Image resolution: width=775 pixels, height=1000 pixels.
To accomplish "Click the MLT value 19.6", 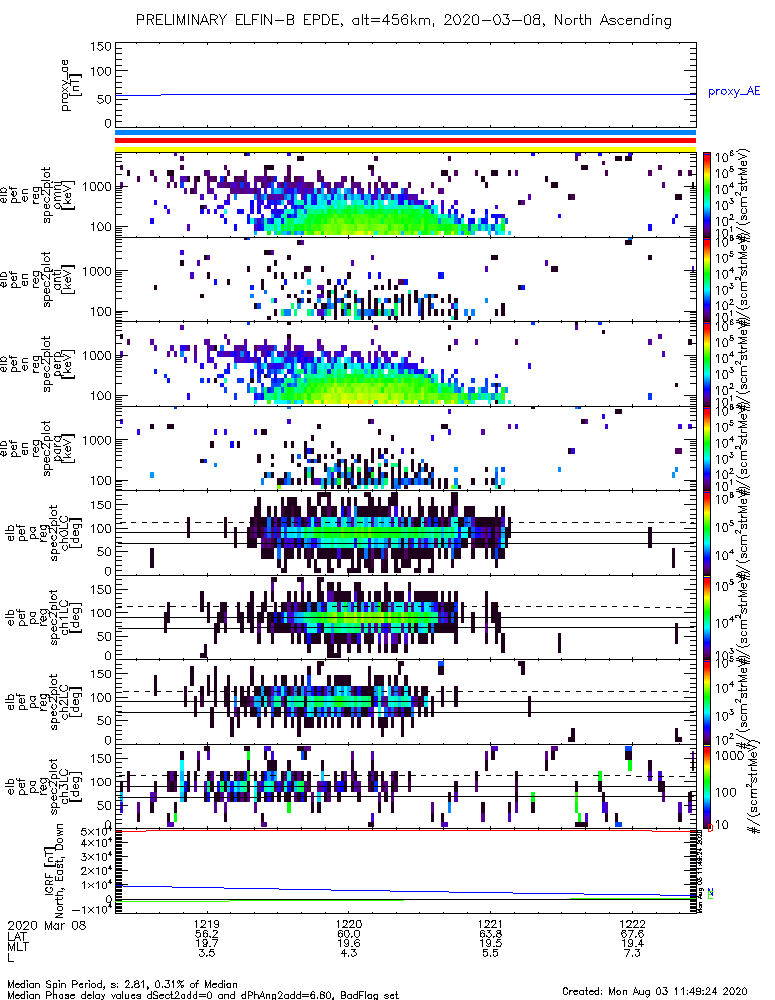I will [x=349, y=943].
